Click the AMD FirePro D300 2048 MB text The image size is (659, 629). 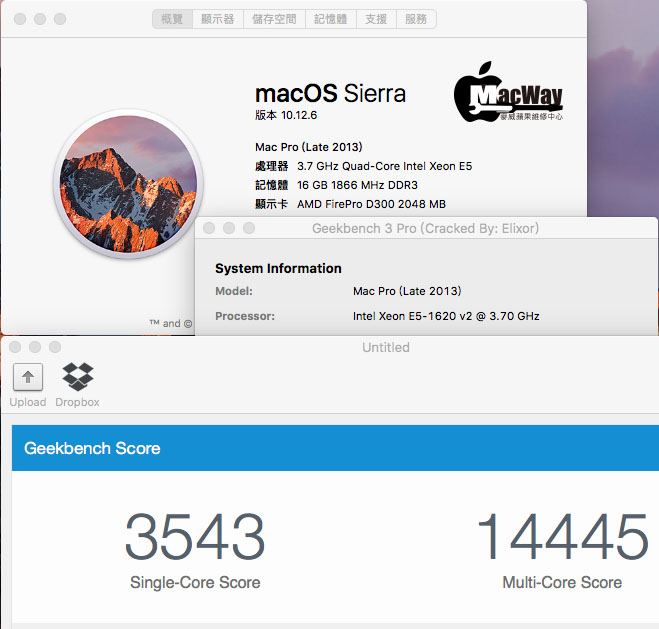371,204
